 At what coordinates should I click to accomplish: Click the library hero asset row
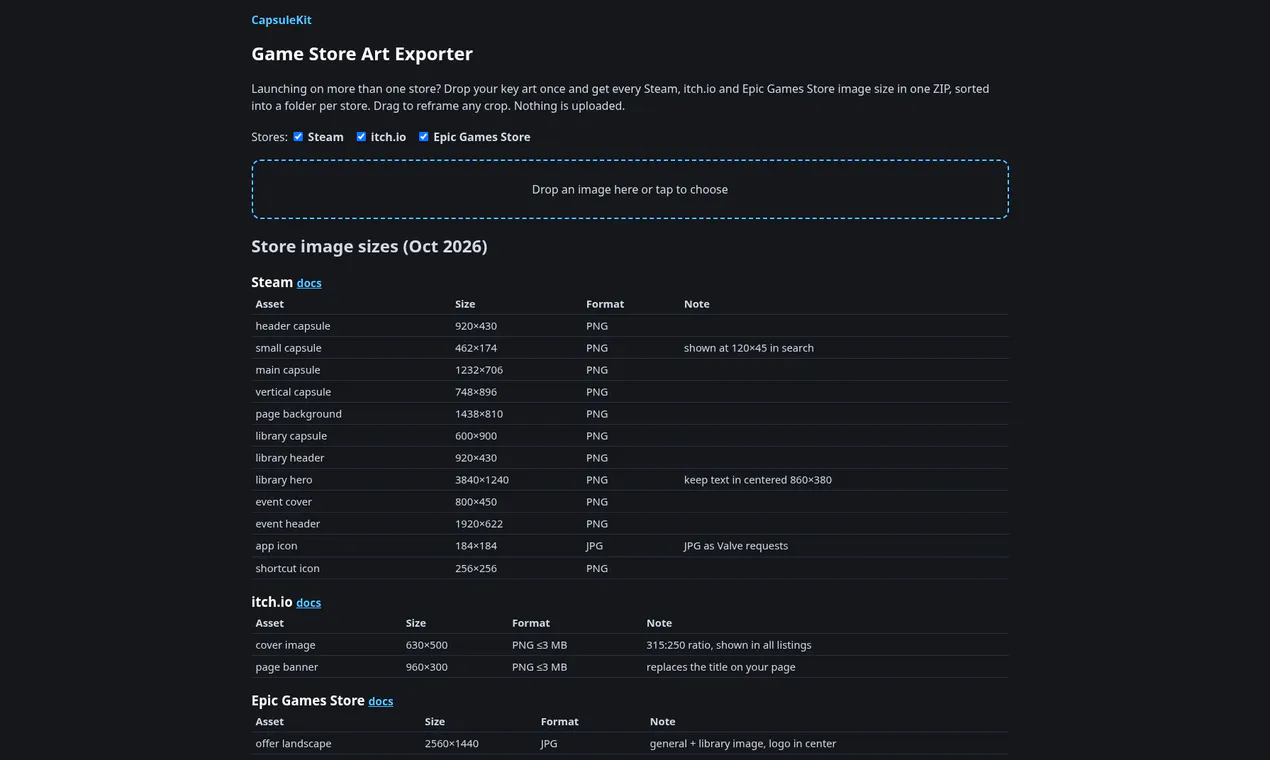[x=630, y=480]
